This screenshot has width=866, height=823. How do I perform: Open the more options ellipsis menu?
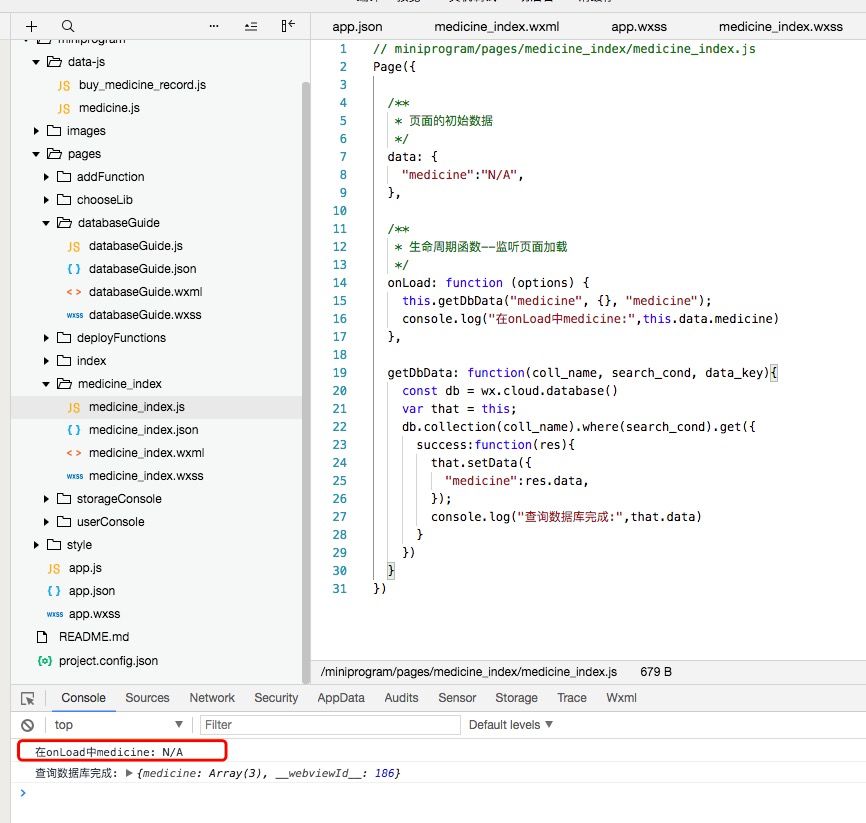214,26
